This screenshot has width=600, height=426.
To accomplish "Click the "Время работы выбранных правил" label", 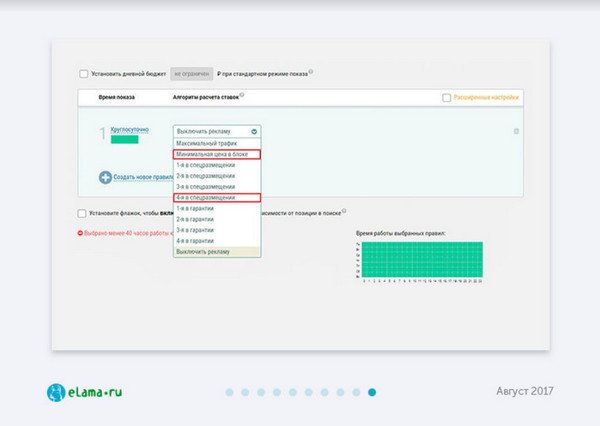I will click(x=401, y=233).
